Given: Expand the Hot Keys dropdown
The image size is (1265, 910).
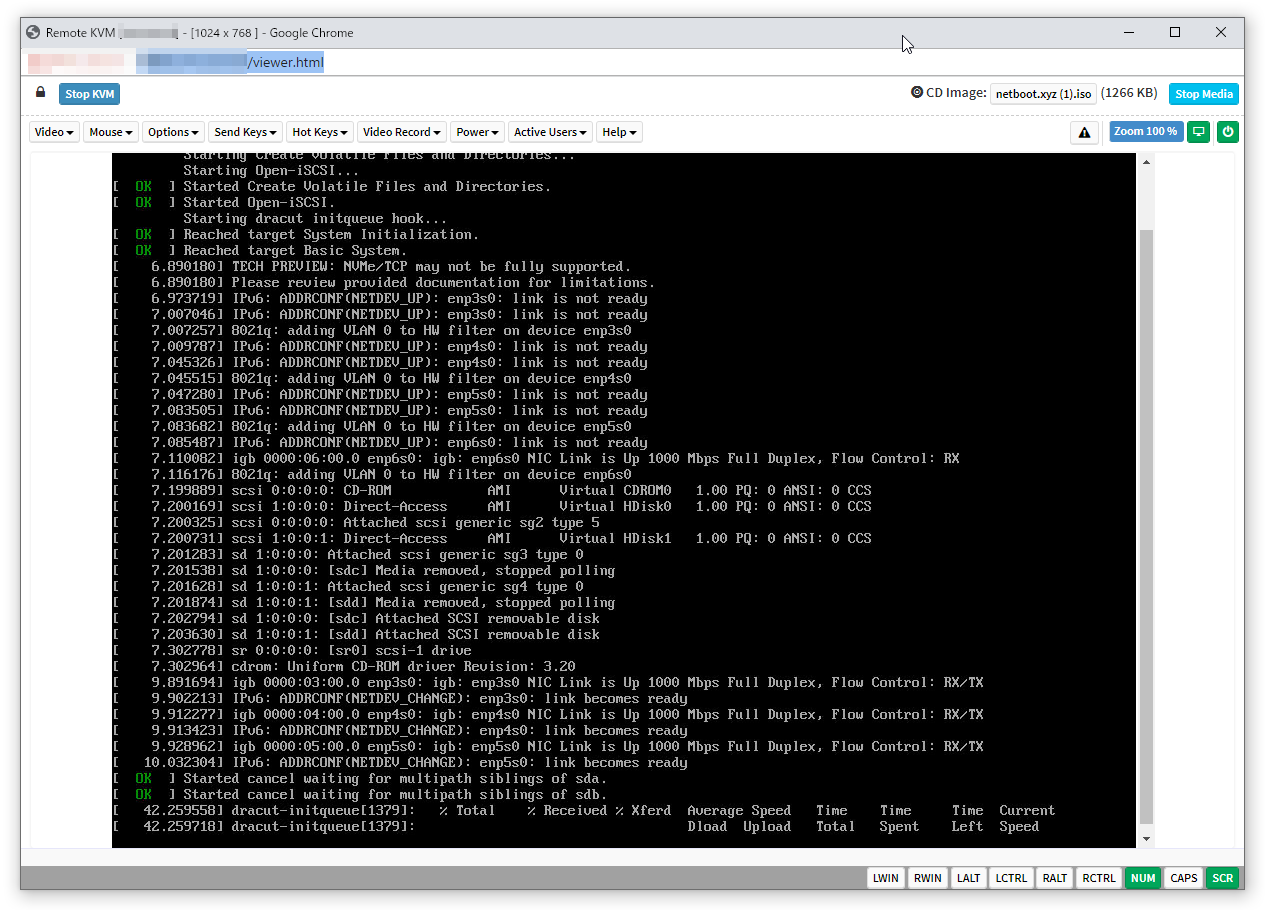Looking at the screenshot, I should pos(319,131).
